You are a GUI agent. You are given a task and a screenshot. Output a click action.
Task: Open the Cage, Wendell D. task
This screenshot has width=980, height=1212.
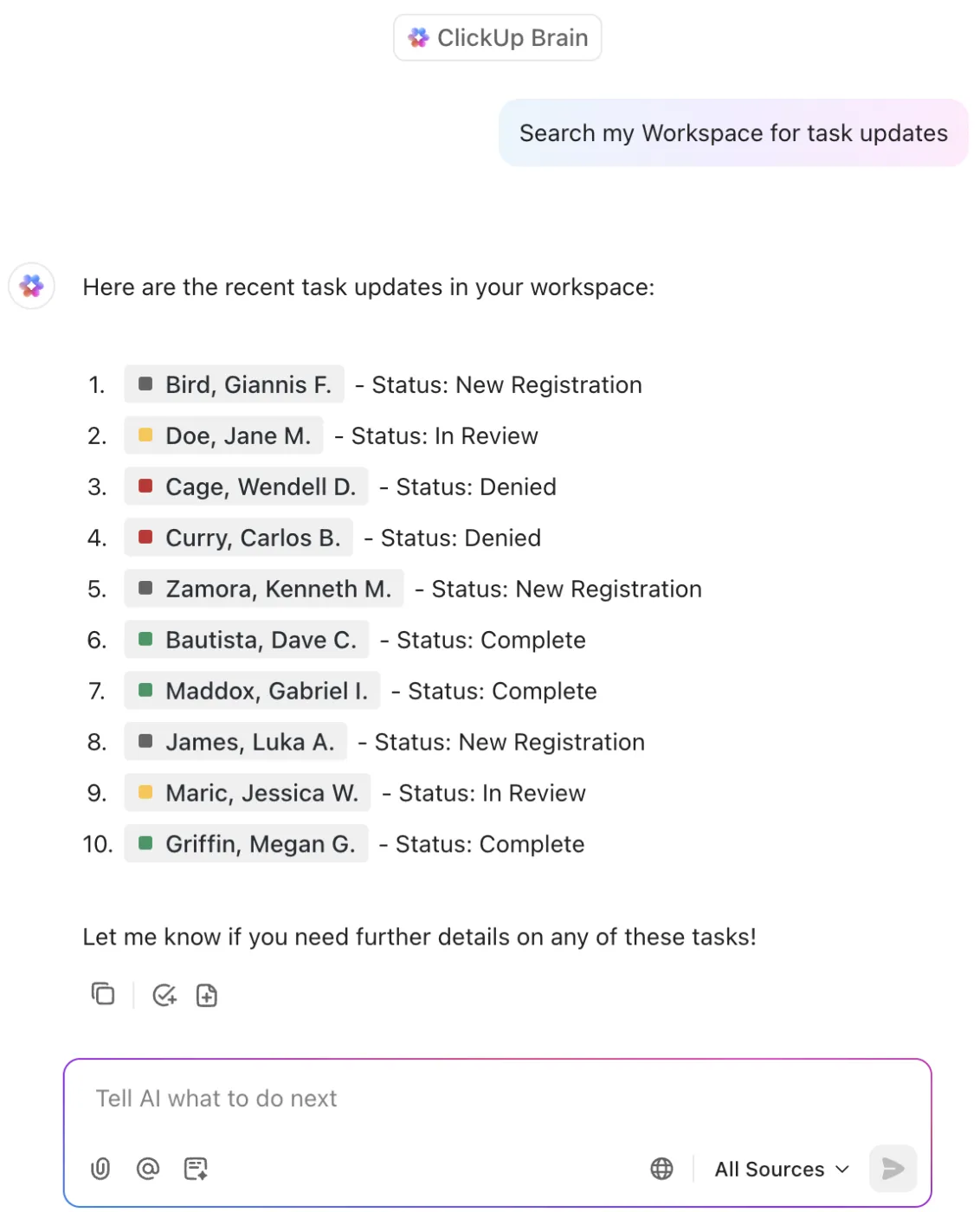246,487
